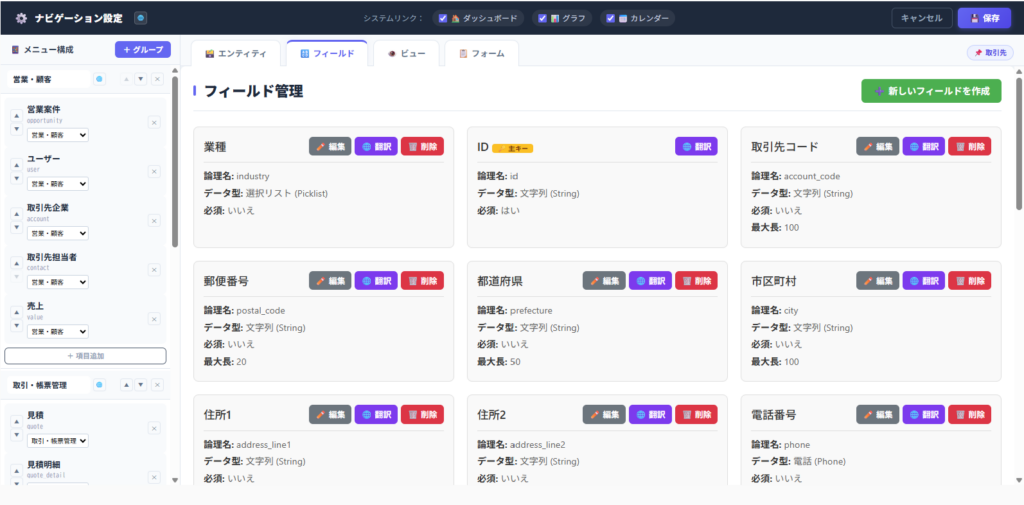Toggle ダッシュボード system link checkbox

[x=443, y=18]
